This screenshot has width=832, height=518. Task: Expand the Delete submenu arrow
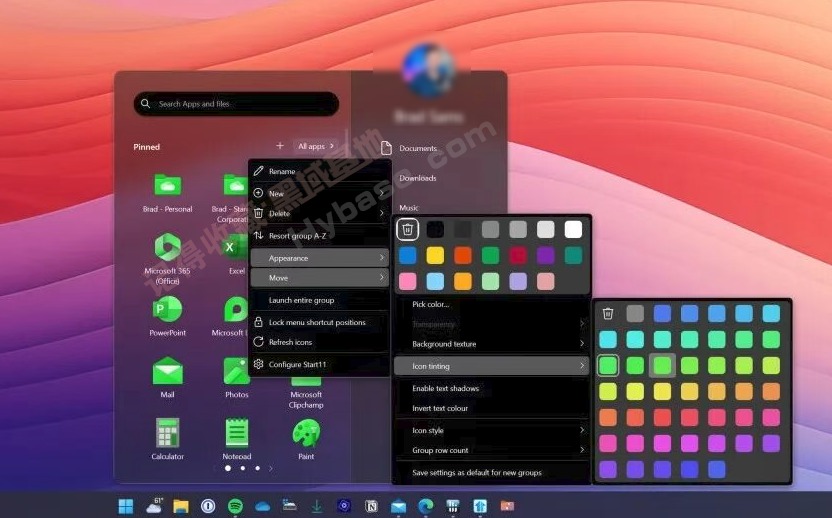(x=382, y=213)
